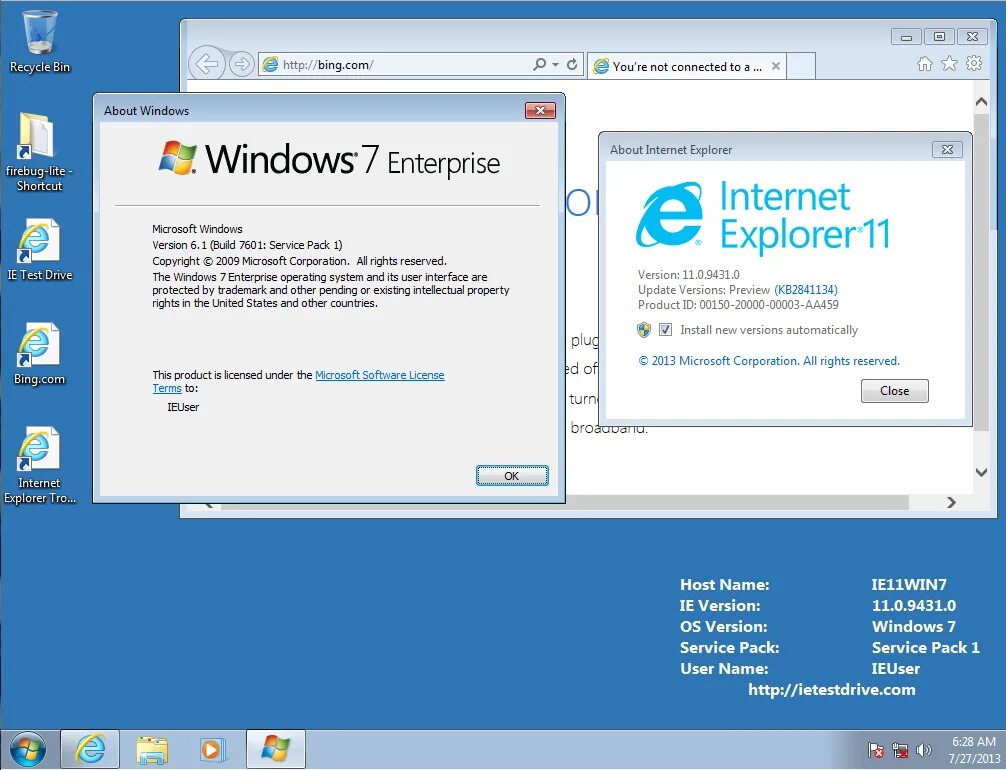Viewport: 1006px width, 770px height.
Task: Click OK in About Windows dialog
Action: coord(512,475)
